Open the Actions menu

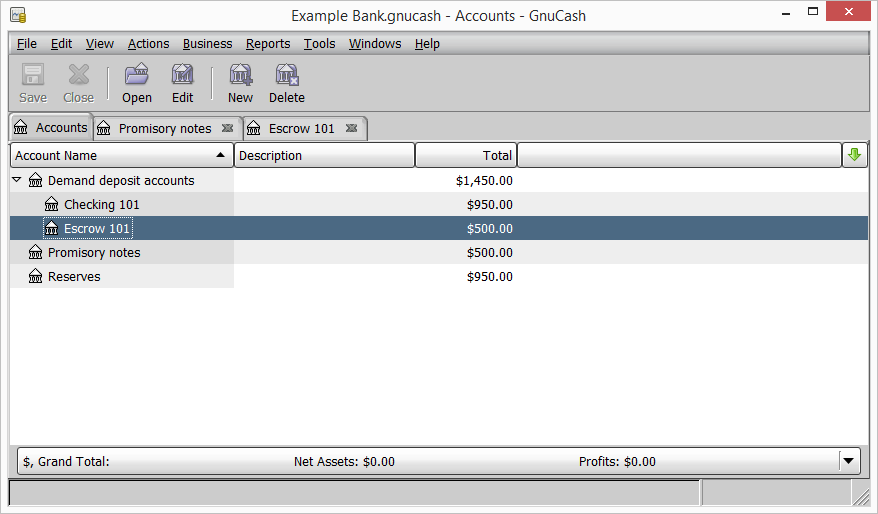pos(148,44)
